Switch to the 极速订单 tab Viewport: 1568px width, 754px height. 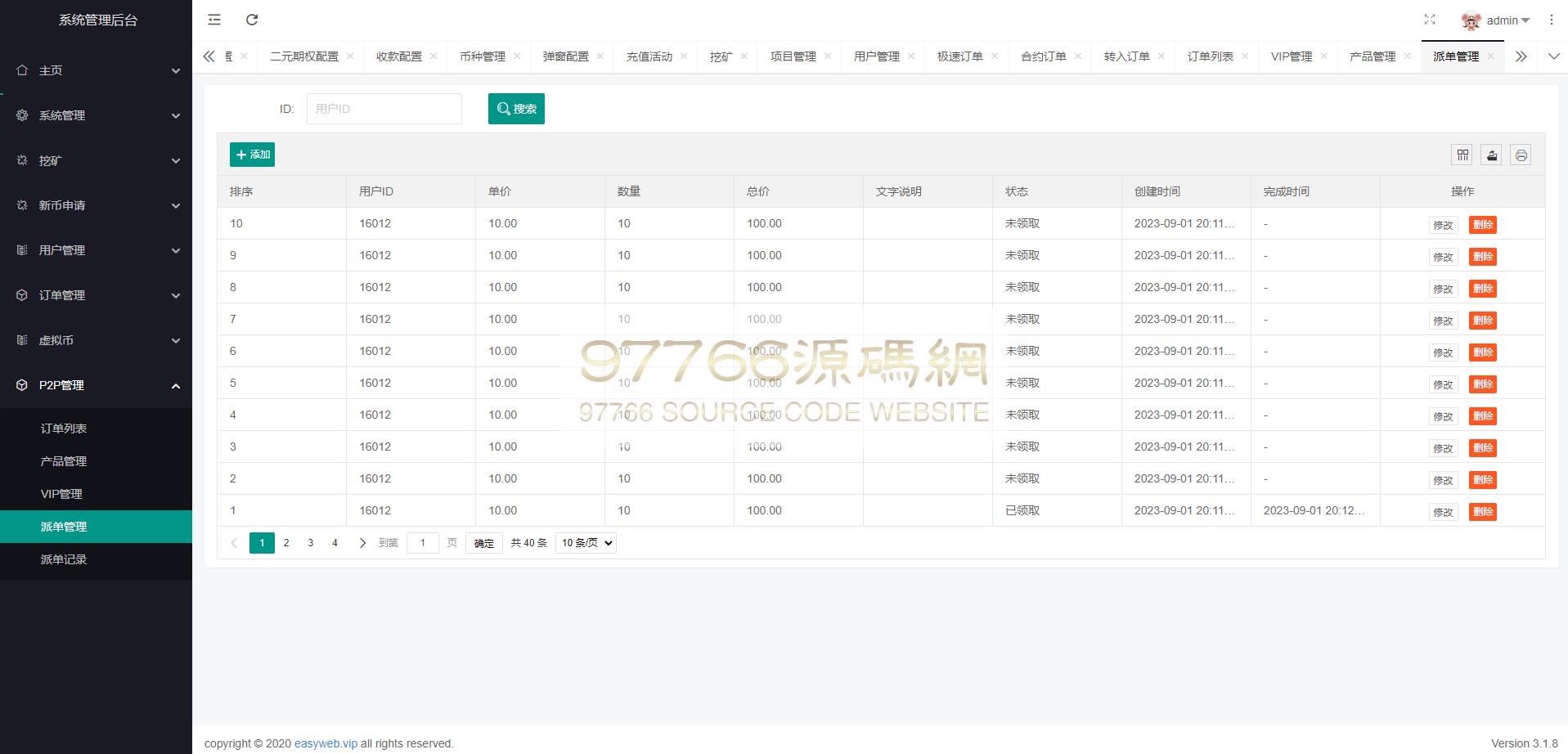coord(960,56)
